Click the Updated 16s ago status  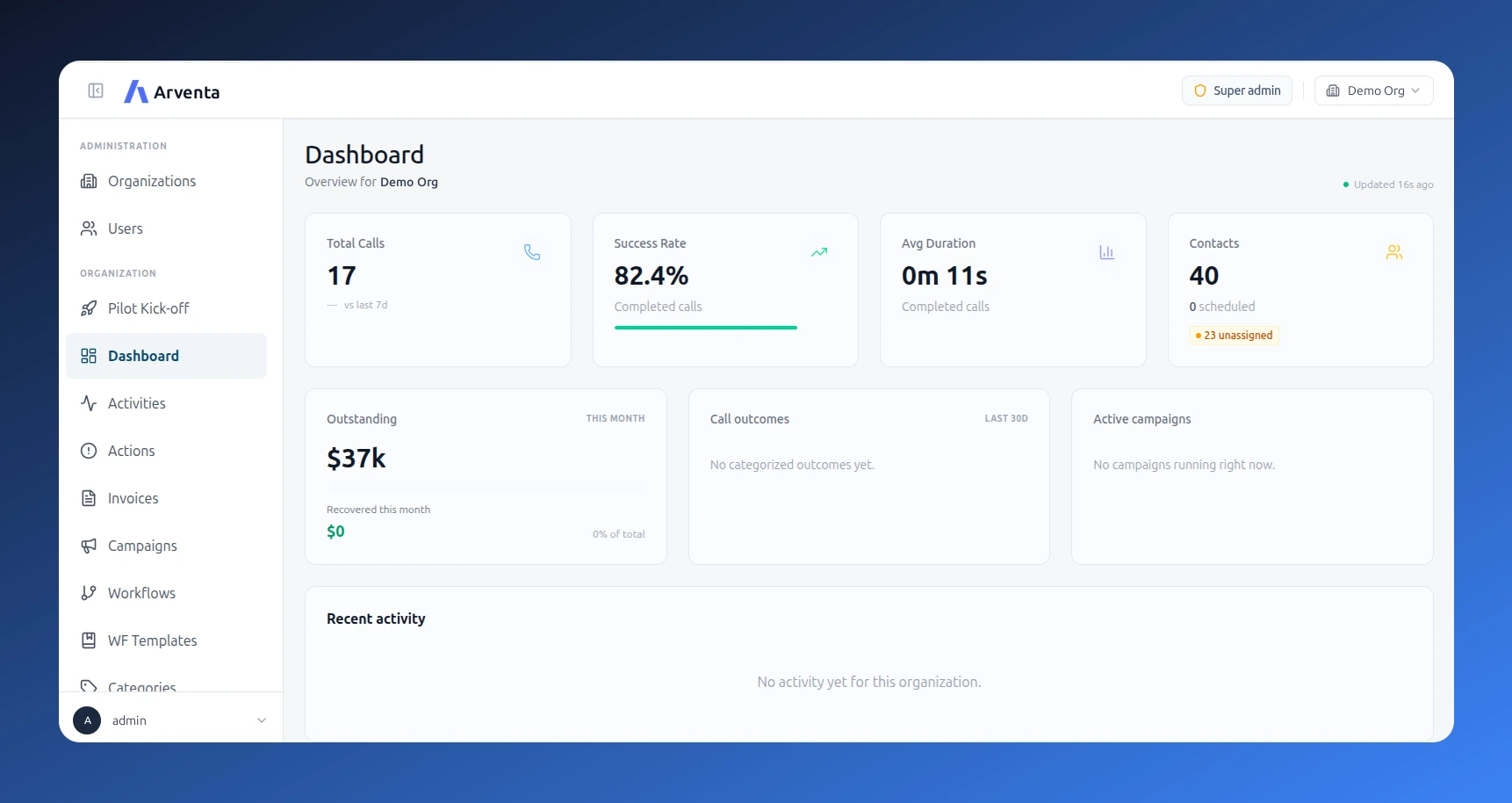[1388, 184]
